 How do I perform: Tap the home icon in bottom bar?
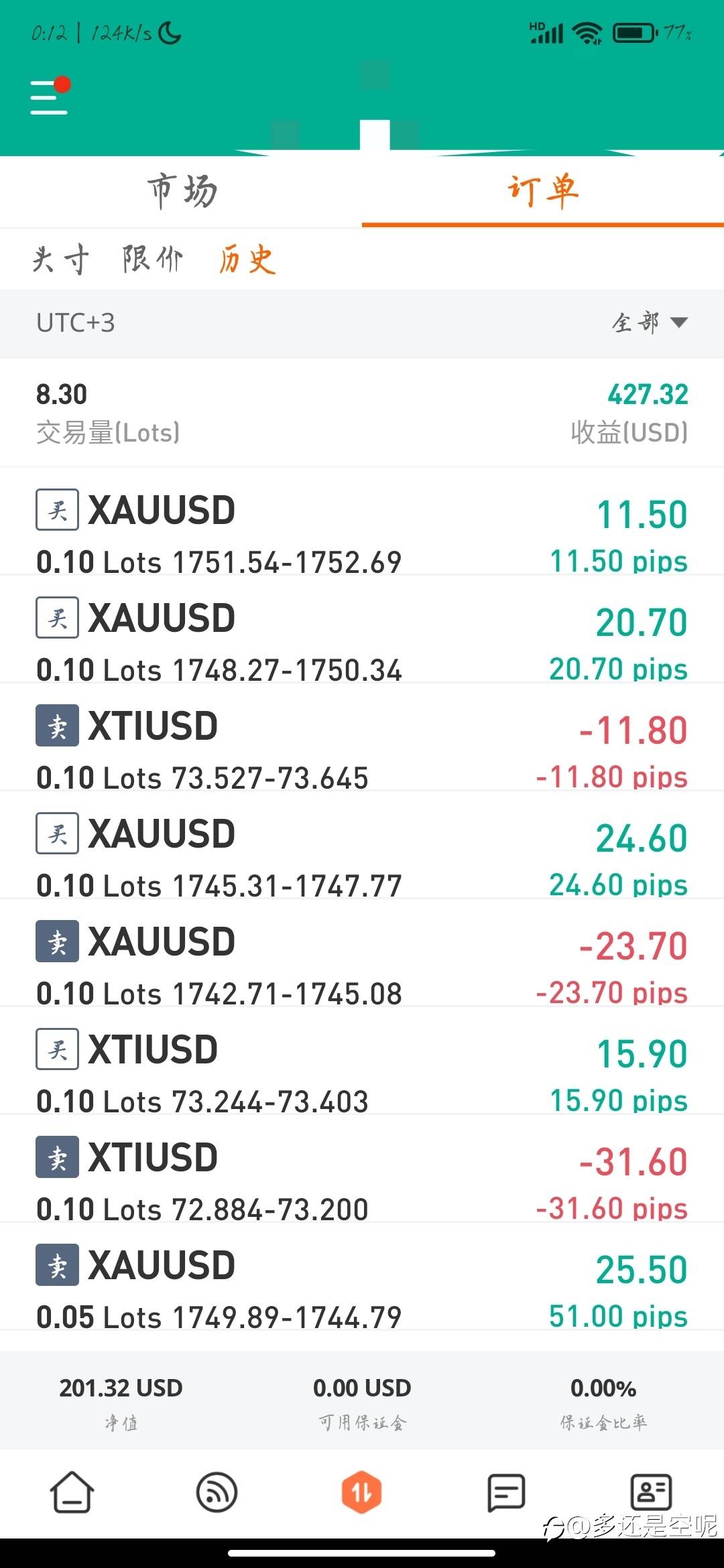[x=72, y=1492]
